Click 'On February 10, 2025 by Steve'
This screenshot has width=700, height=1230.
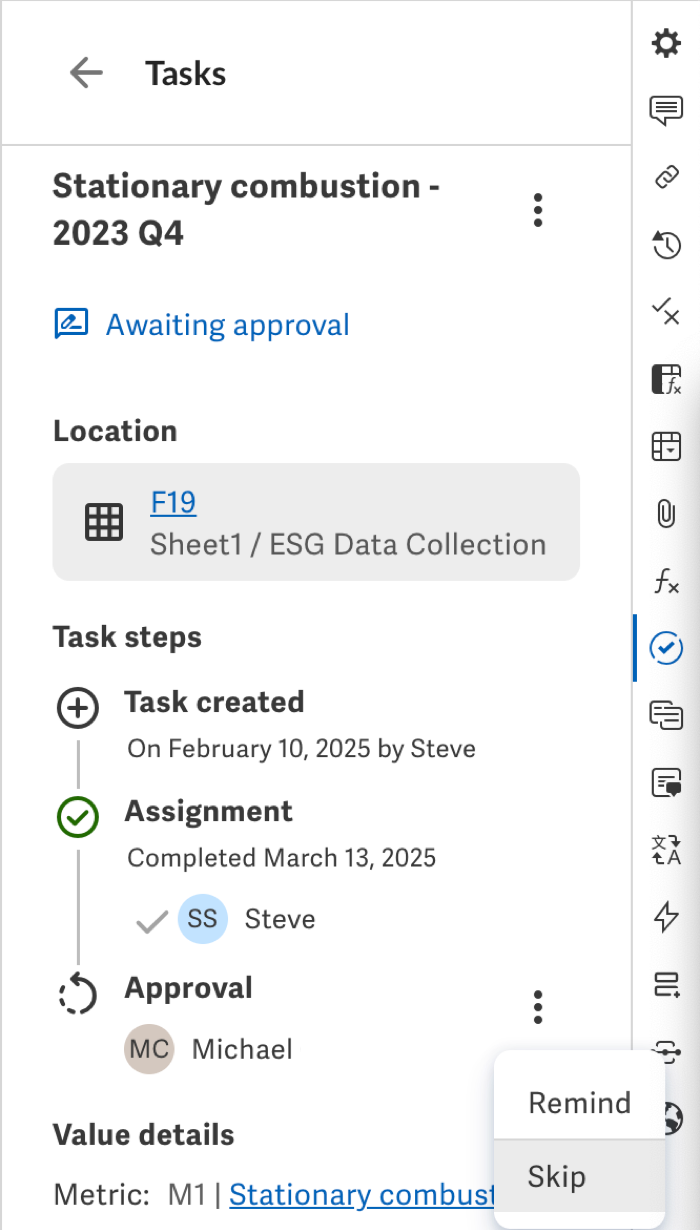tap(301, 748)
